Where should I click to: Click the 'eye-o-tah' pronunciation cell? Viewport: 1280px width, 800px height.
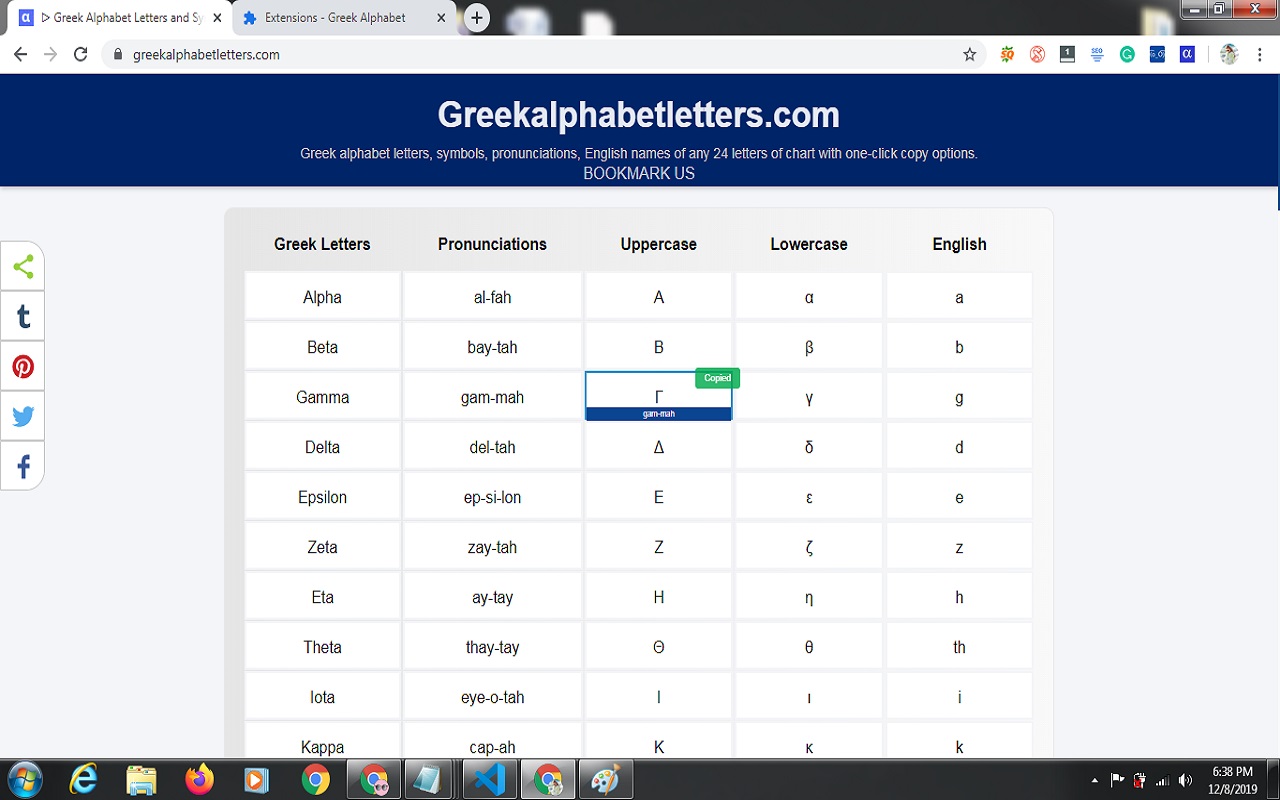pos(492,697)
